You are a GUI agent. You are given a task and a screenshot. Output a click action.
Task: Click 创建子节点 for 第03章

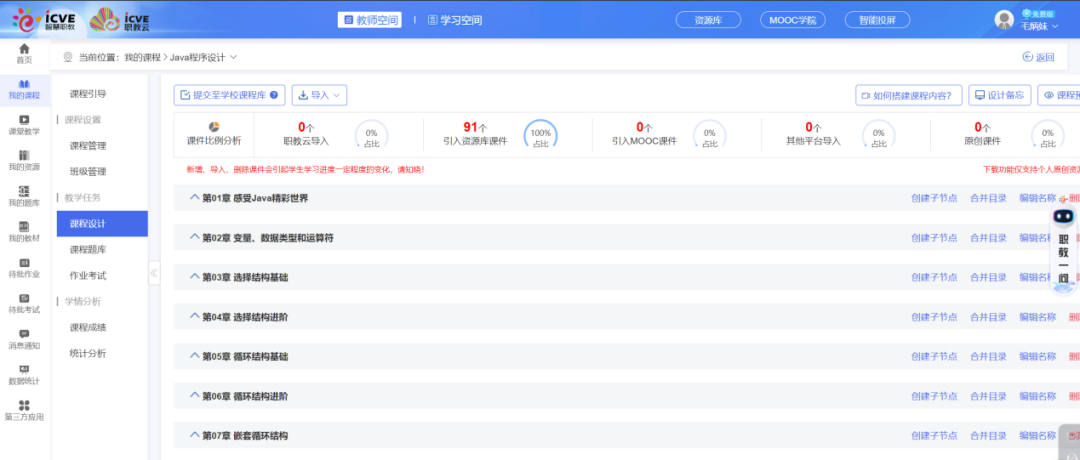[934, 277]
